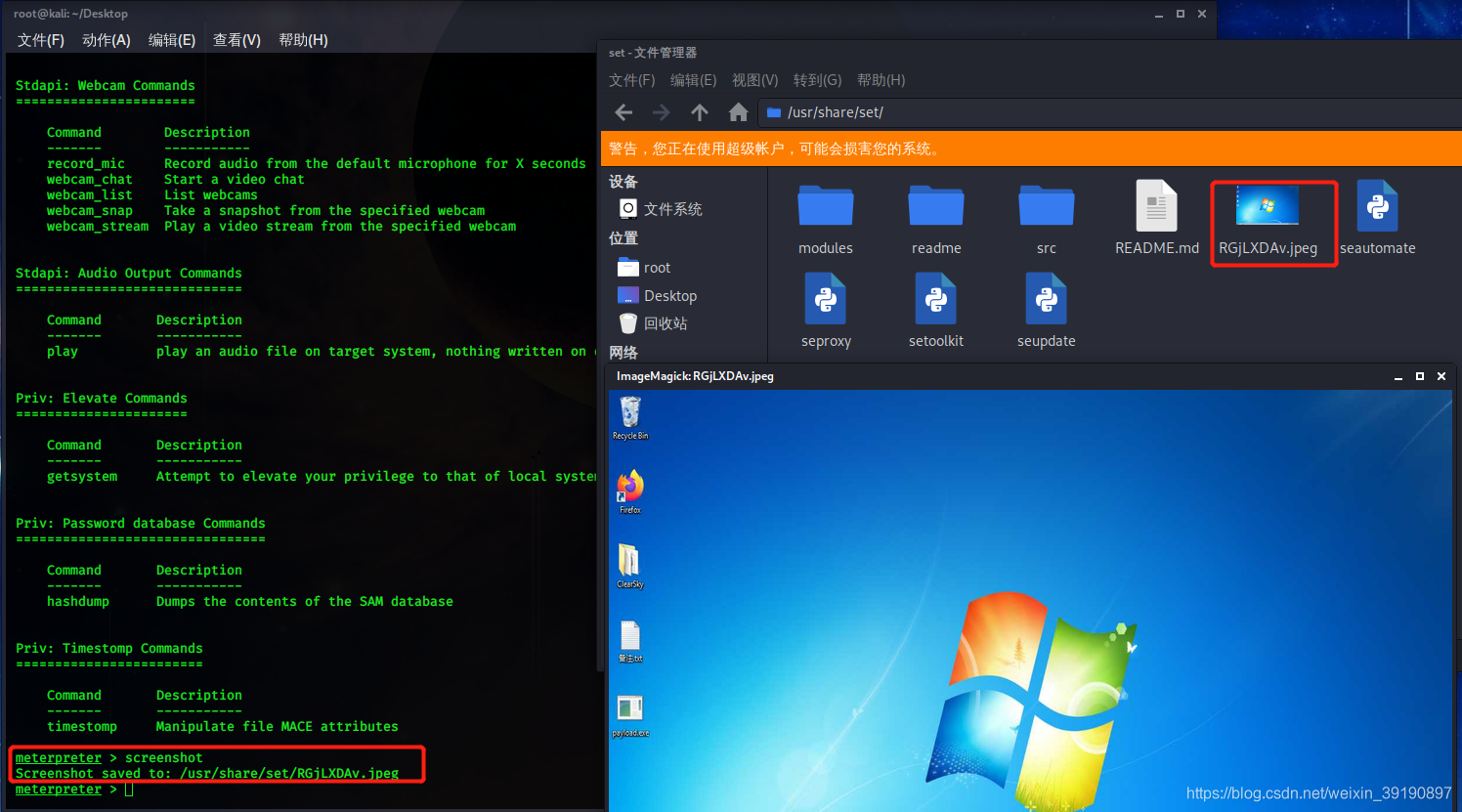1462x812 pixels.
Task: Open the readme folder
Action: (x=936, y=219)
